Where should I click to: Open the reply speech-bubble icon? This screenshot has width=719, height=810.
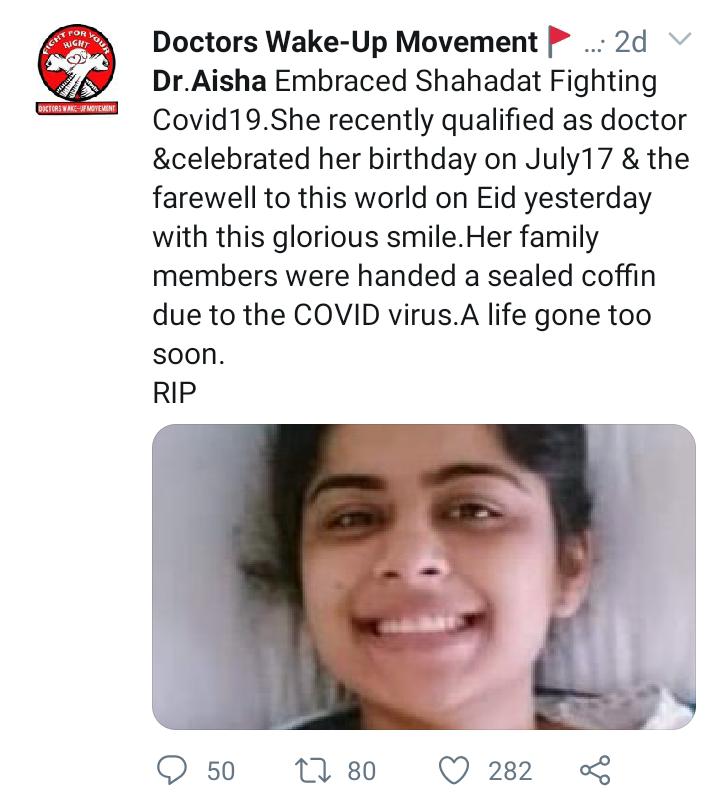coord(171,770)
